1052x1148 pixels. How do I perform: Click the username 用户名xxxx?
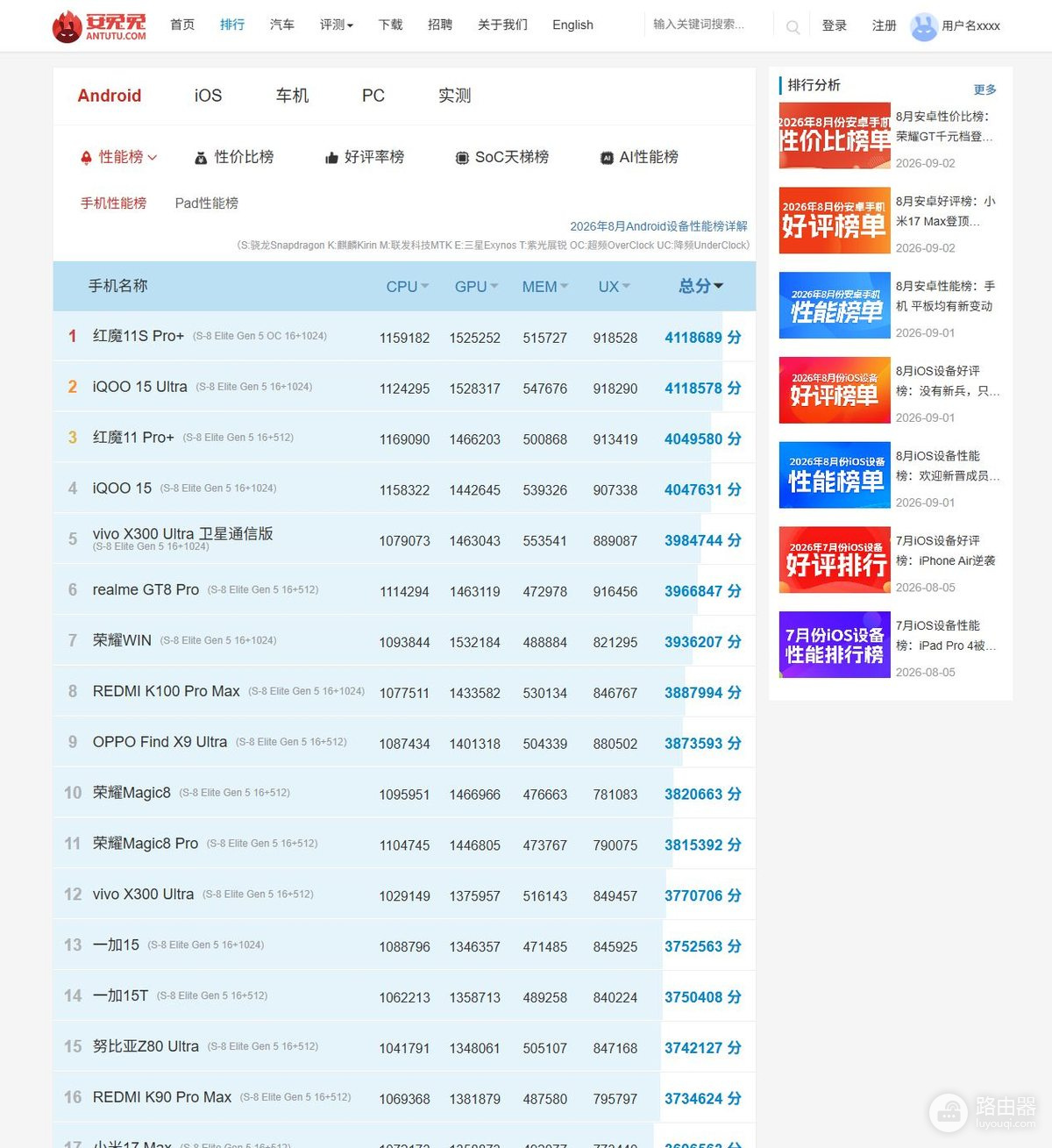click(x=971, y=26)
